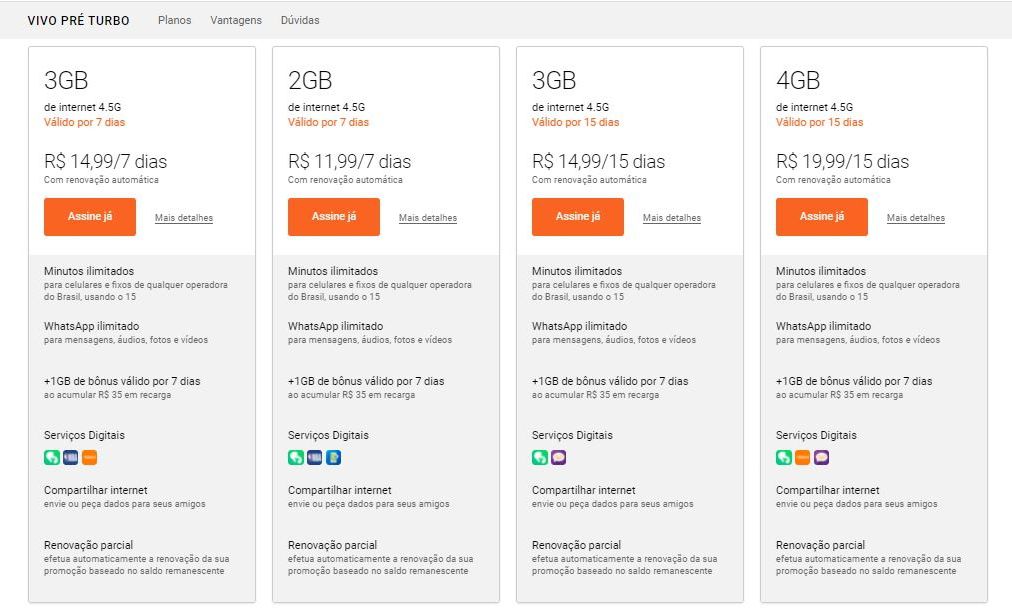The image size is (1012, 609).
Task: Click the R$ 14,99/15 dias price
Action: 598,161
